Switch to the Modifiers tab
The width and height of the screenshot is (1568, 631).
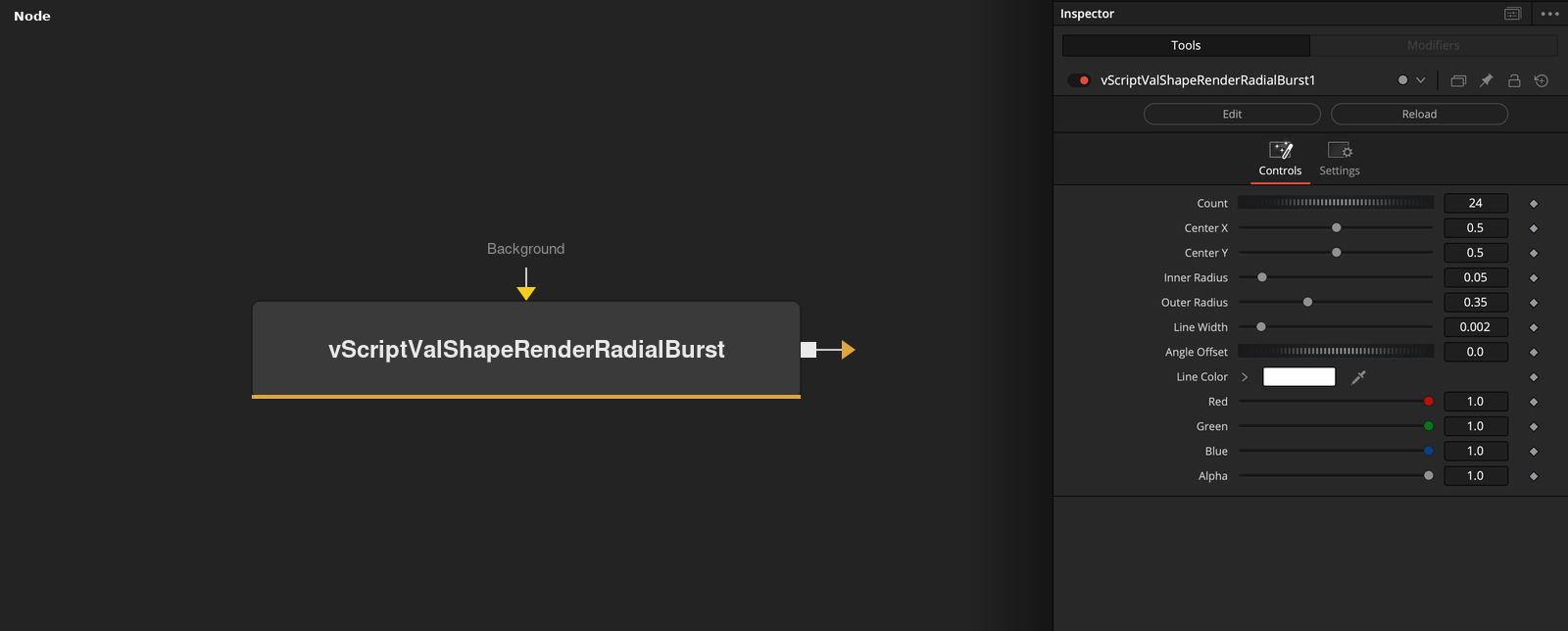pos(1434,45)
